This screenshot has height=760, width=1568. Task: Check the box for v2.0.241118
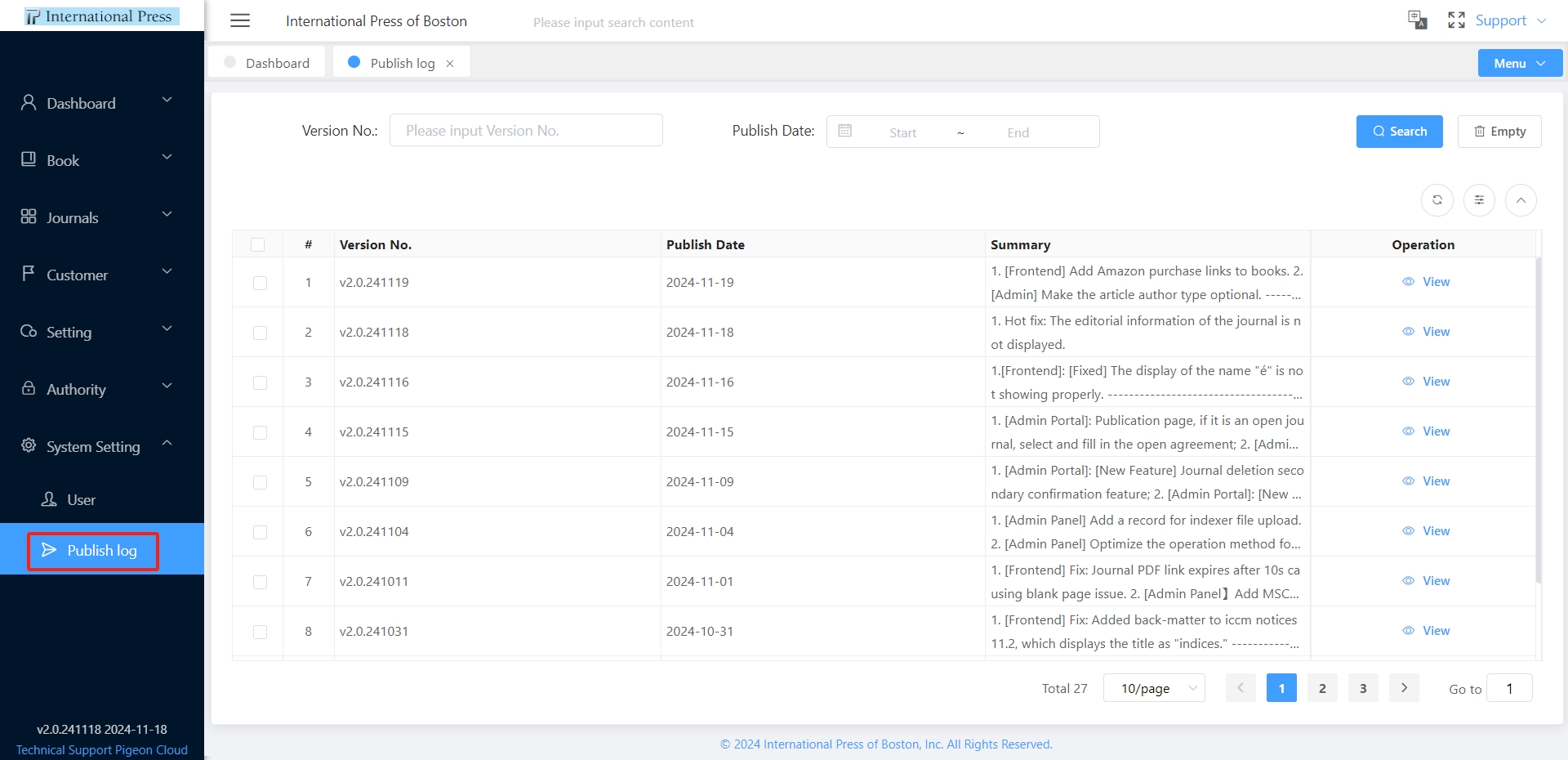click(260, 333)
